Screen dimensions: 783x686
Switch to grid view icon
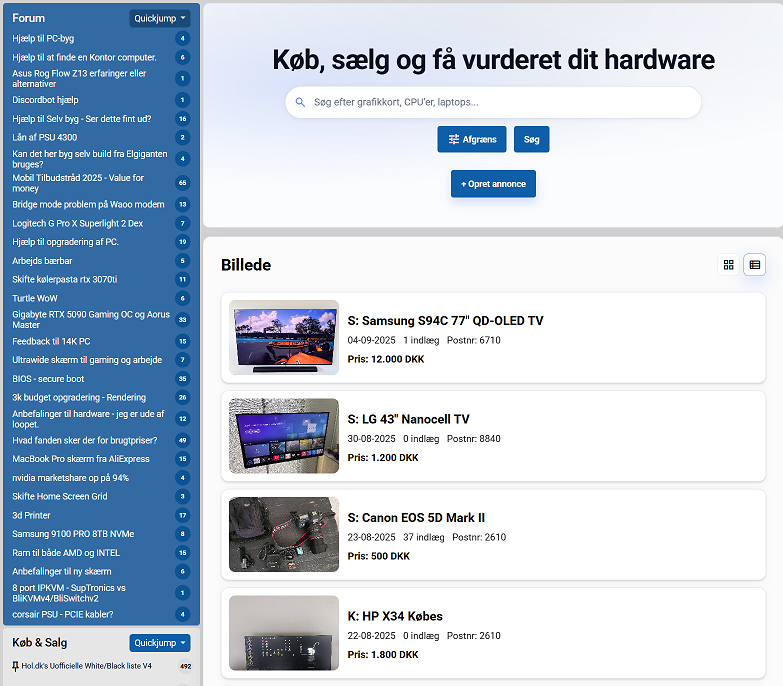click(x=729, y=265)
